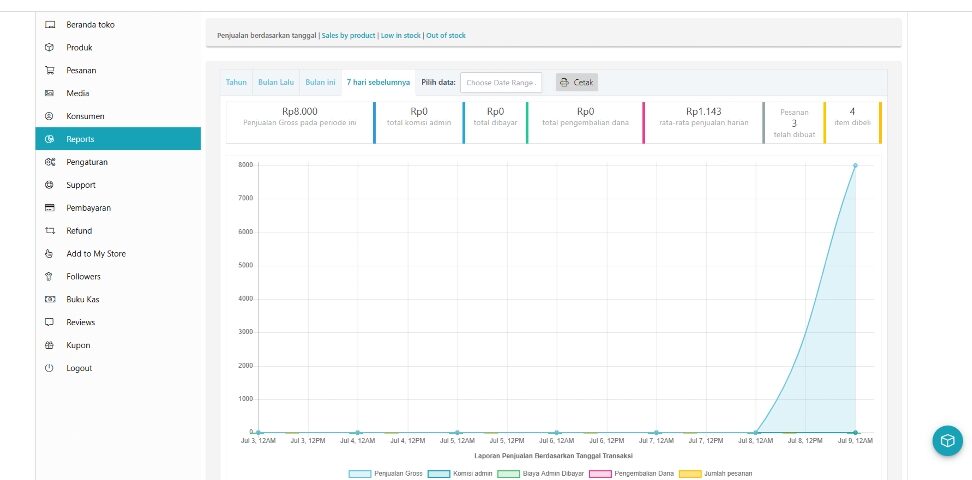Hide the Jumlah pesanan chart series
Viewport: 972px width, 480px height.
[x=715, y=473]
